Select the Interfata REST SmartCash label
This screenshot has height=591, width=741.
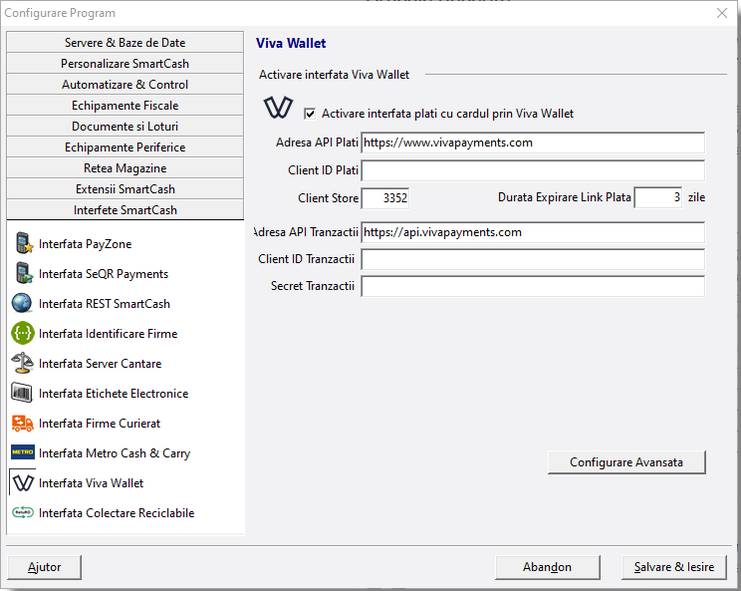click(104, 304)
